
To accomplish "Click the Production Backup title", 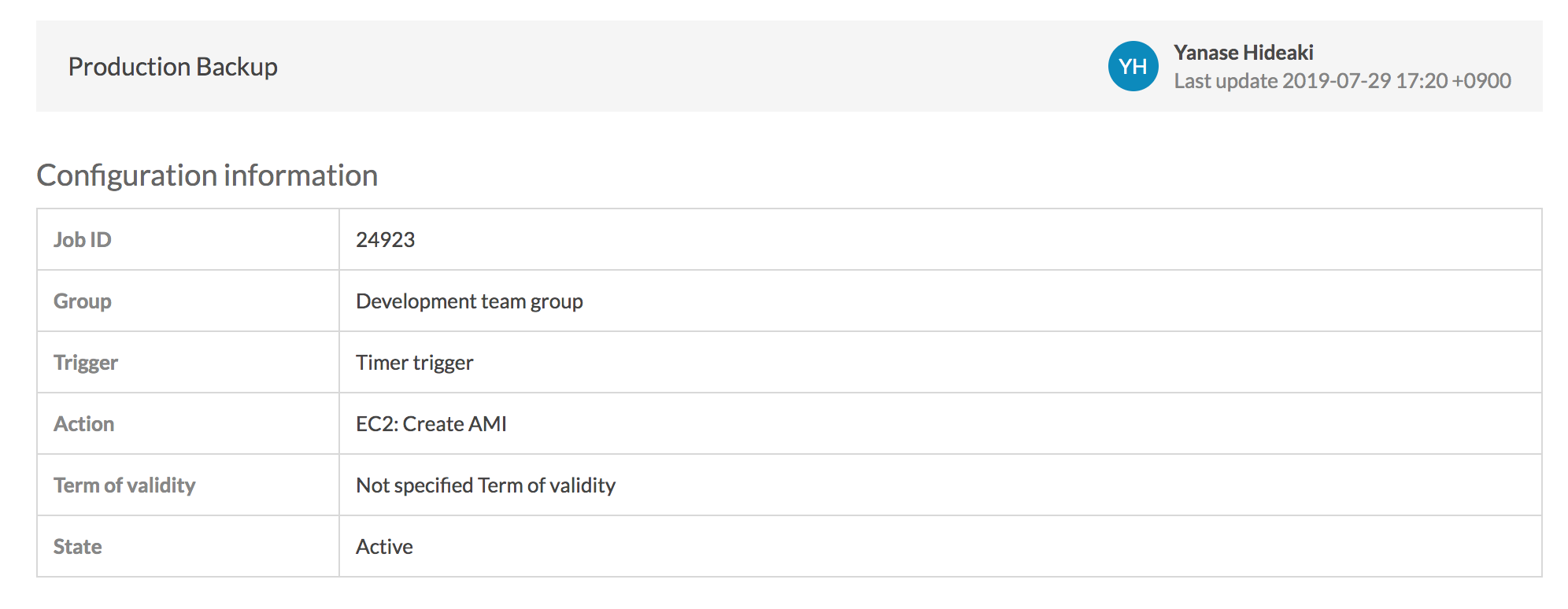I will [172, 67].
